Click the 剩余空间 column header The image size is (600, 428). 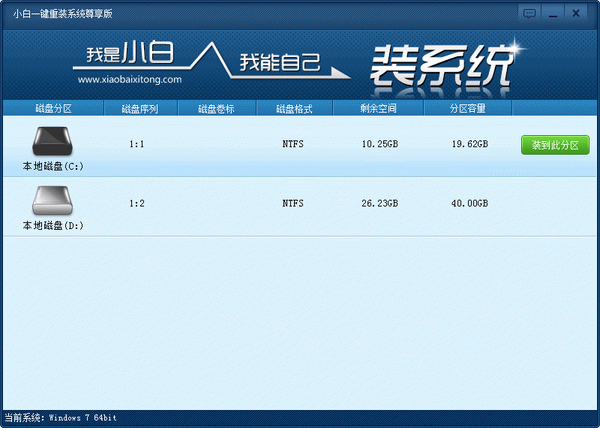[378, 109]
